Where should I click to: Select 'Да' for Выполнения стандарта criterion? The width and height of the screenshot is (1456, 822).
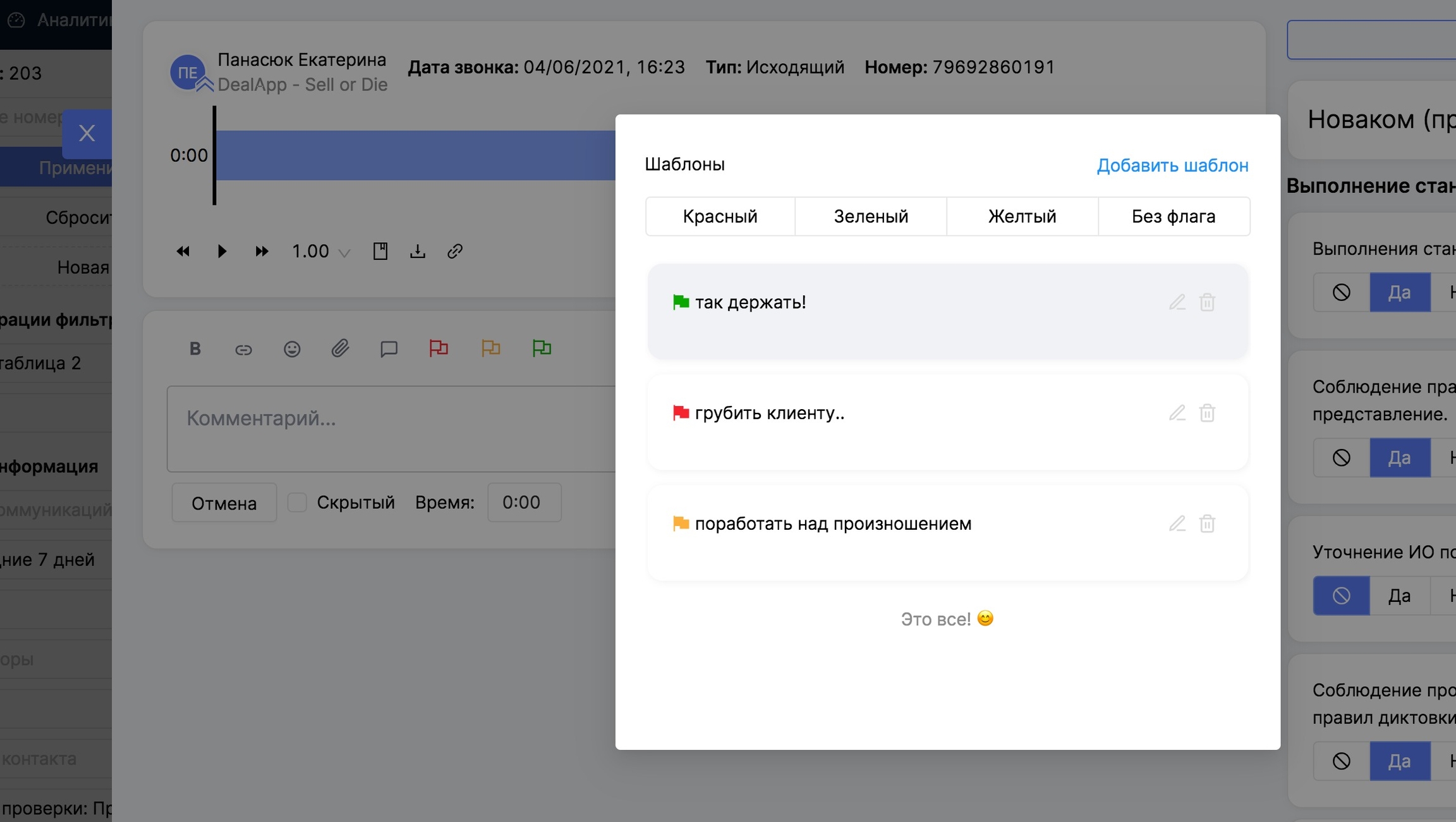(x=1399, y=292)
